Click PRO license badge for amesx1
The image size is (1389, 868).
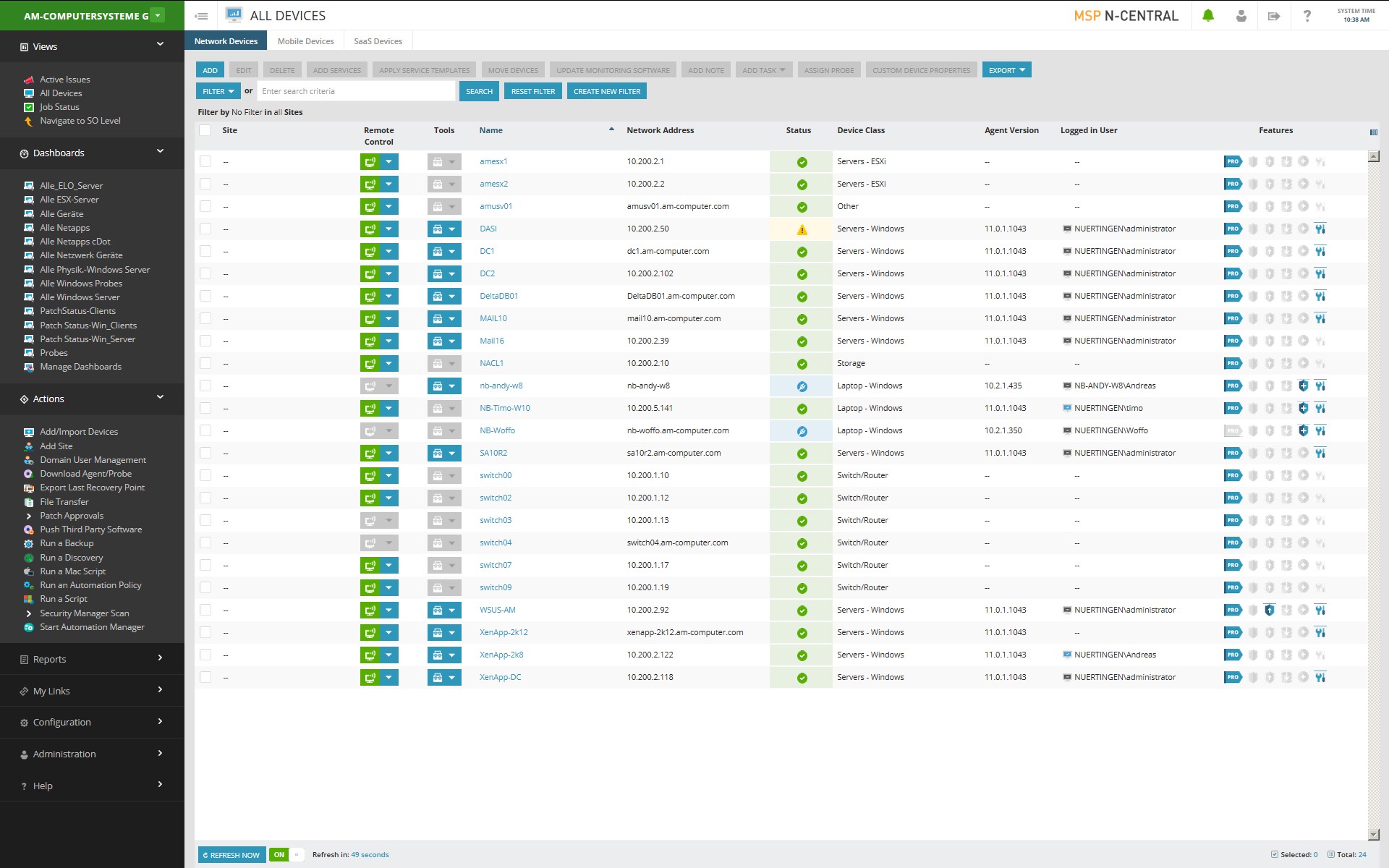(x=1233, y=162)
